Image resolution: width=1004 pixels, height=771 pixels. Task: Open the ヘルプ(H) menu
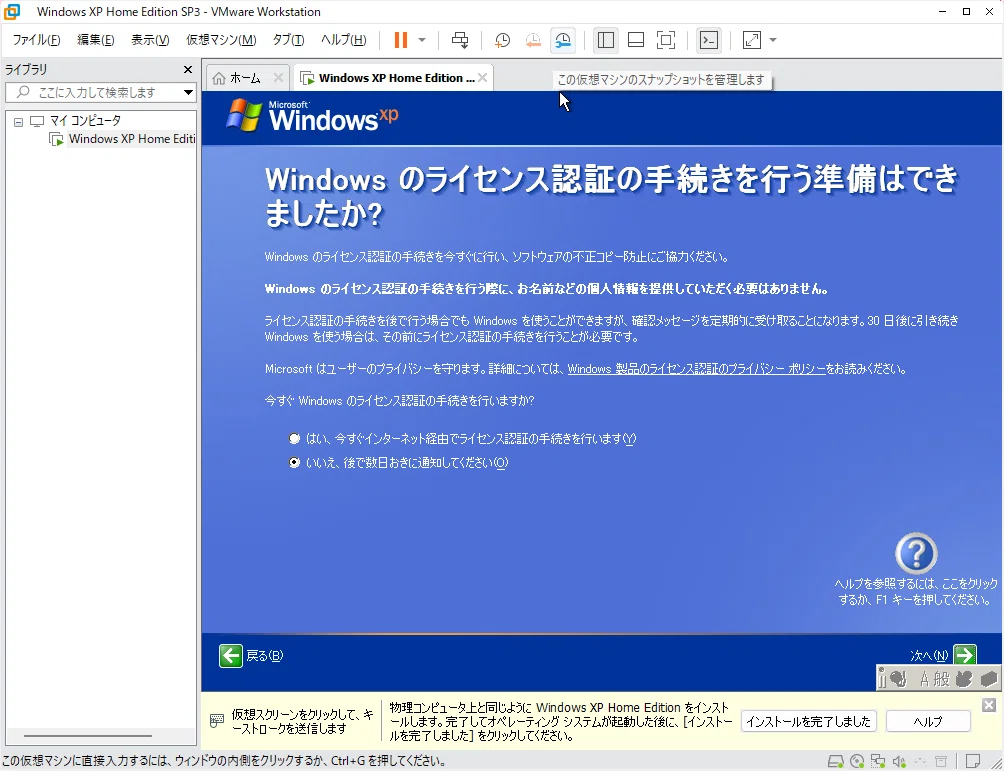[343, 40]
